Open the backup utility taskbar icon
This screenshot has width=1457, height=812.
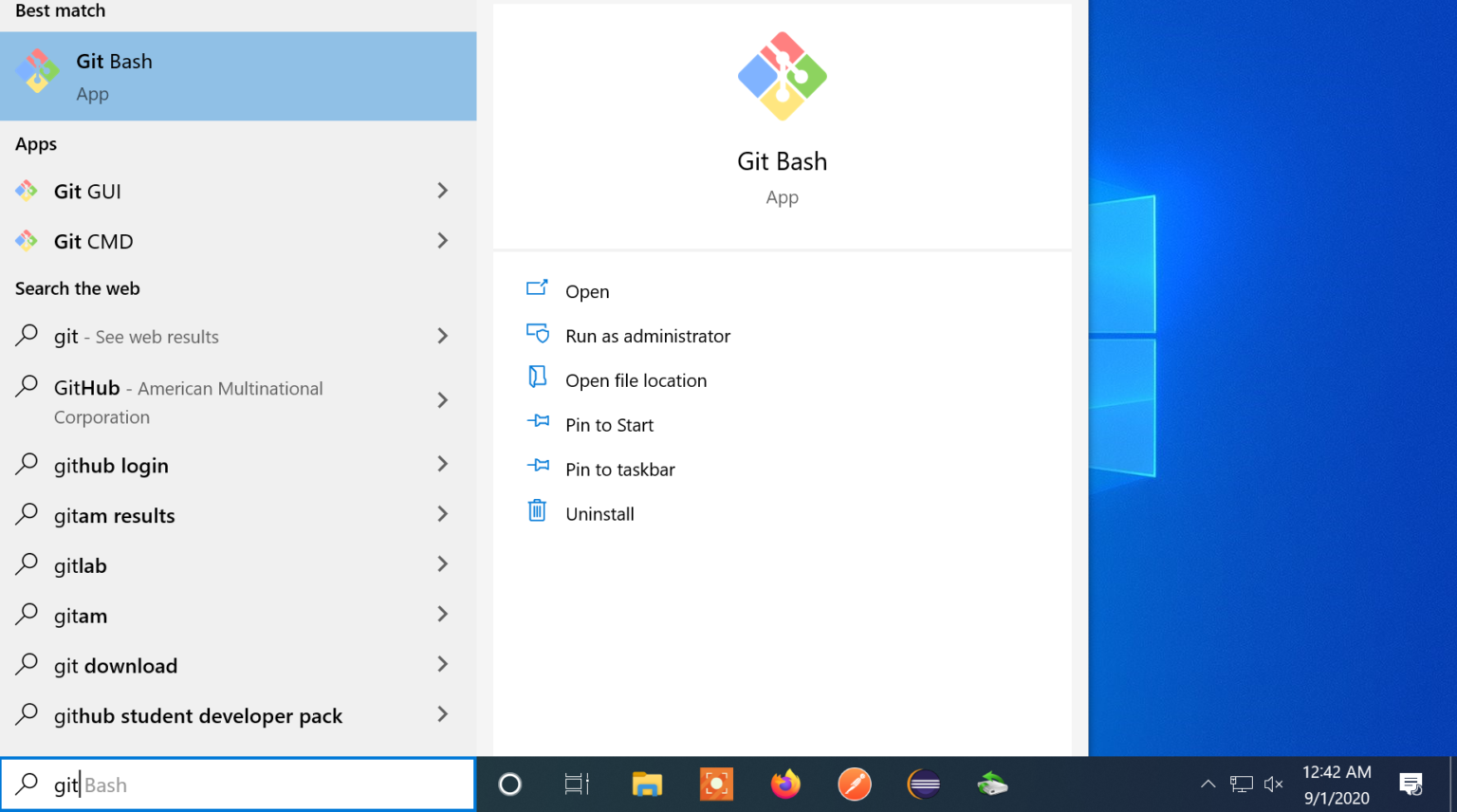point(992,784)
